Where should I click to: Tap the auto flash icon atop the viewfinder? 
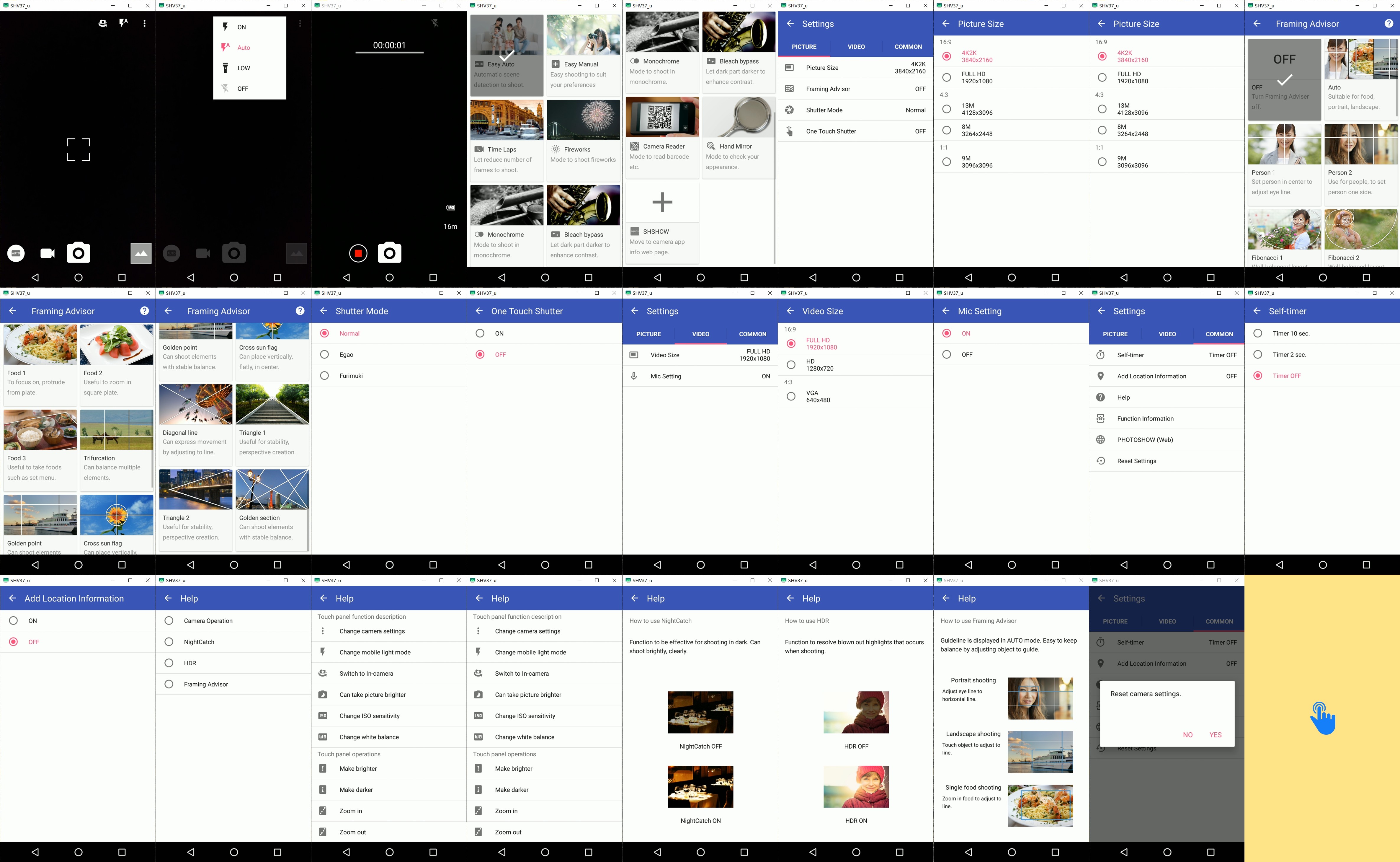[x=123, y=23]
